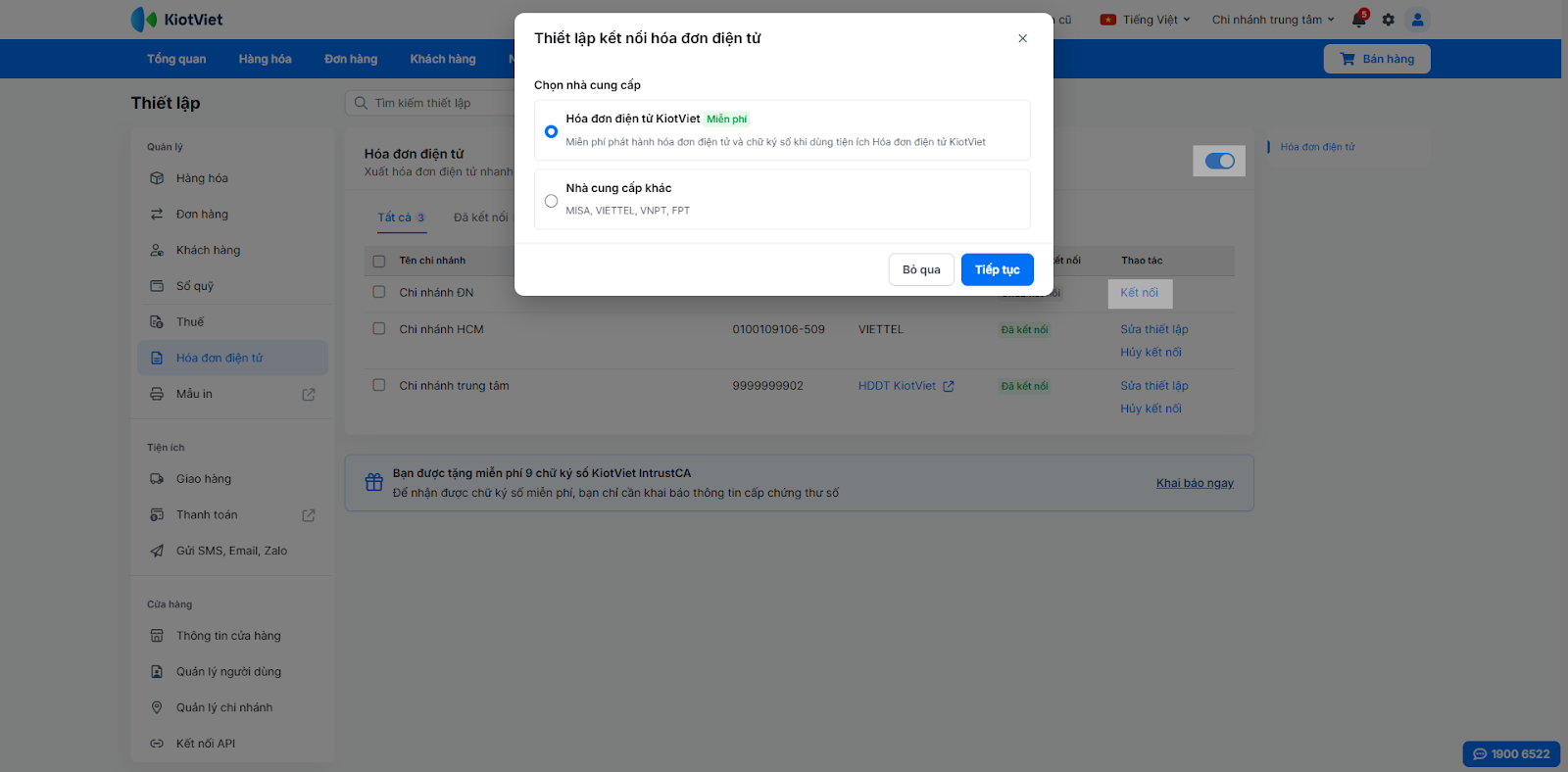Click the KiotViet logo
The width and height of the screenshot is (1568, 772).
[177, 20]
